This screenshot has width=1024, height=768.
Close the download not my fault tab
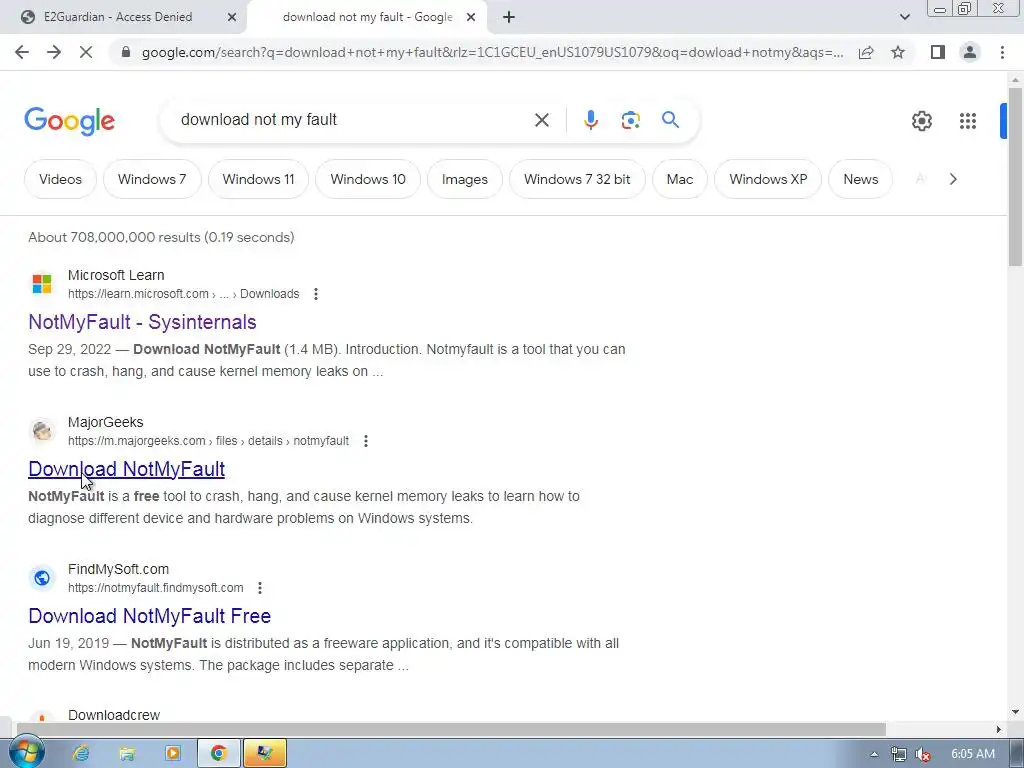[471, 17]
